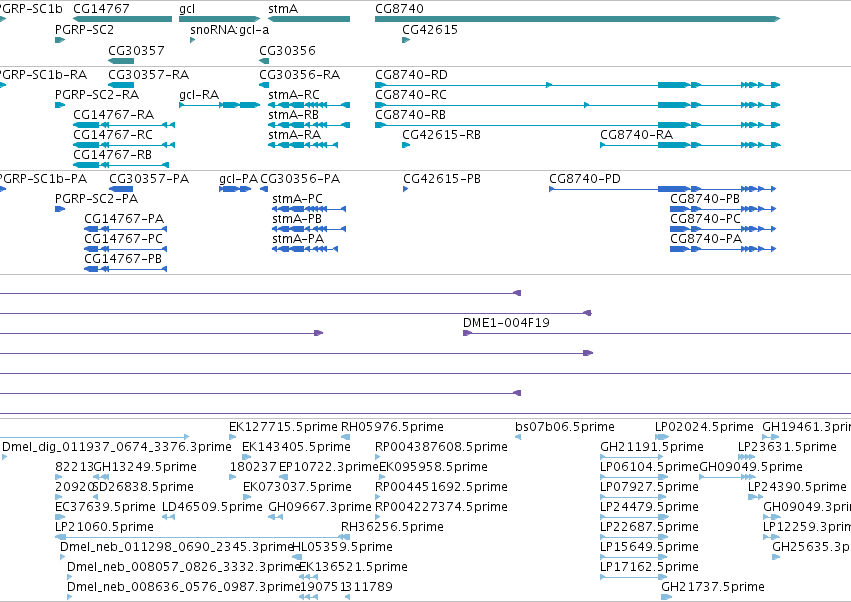Image resolution: width=851 pixels, height=602 pixels.
Task: Click the HL05359.5prime EST glyph
Action: point(297,557)
